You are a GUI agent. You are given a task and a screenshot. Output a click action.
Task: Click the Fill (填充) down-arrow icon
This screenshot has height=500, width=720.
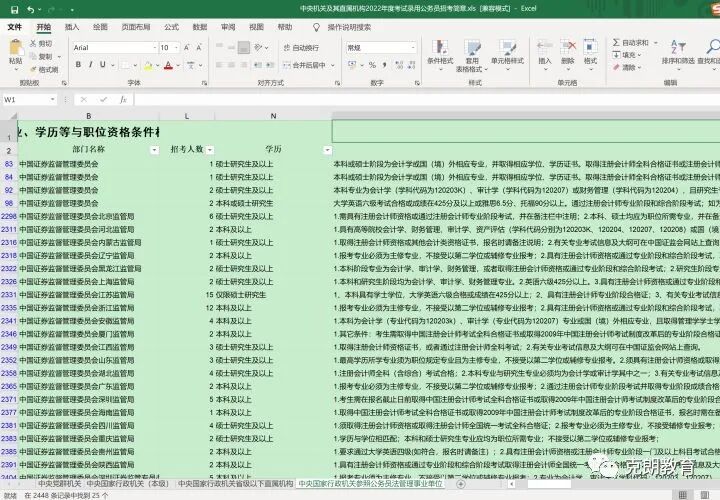click(x=616, y=55)
